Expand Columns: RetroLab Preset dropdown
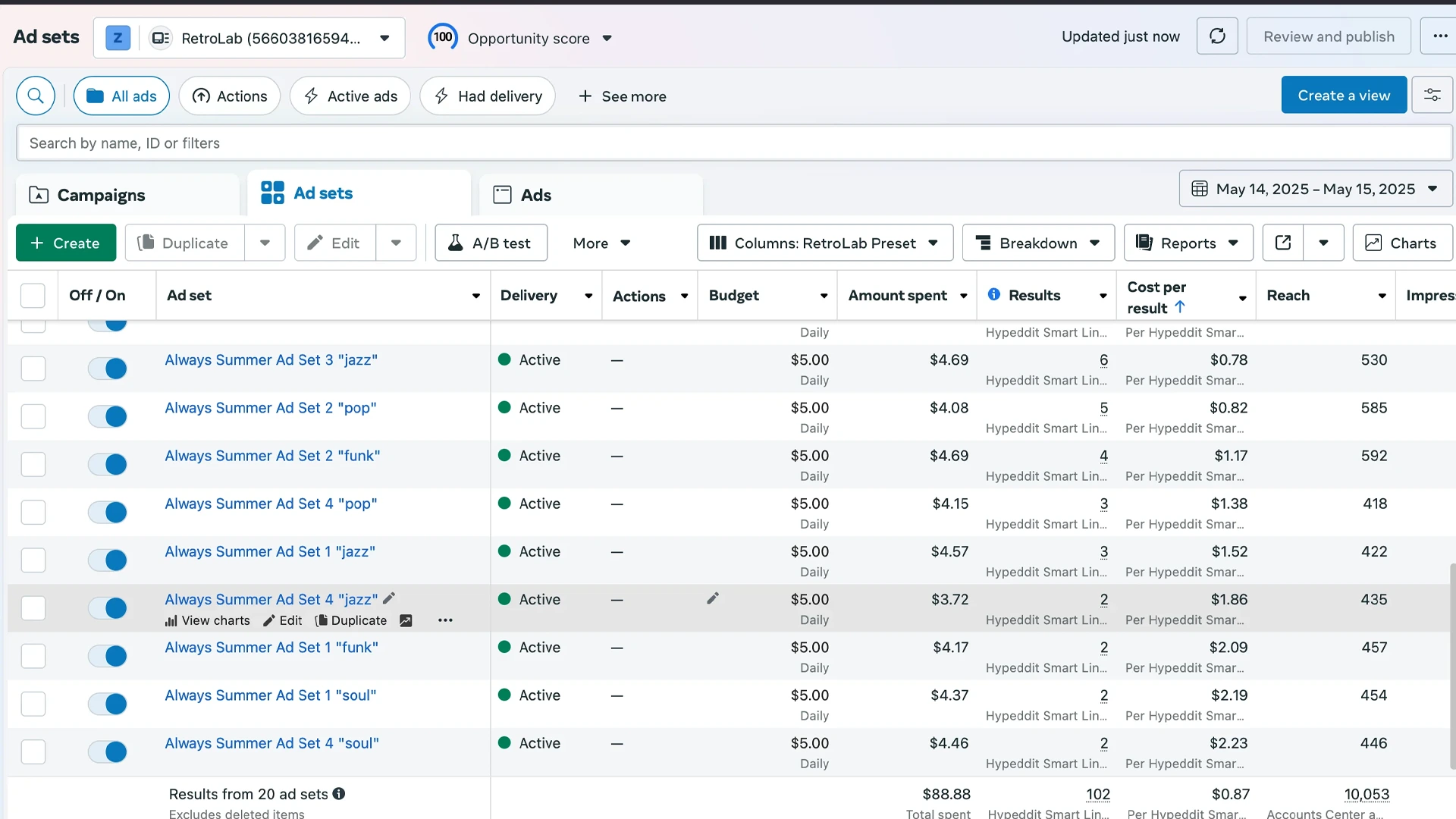This screenshot has height=819, width=1456. tap(825, 243)
